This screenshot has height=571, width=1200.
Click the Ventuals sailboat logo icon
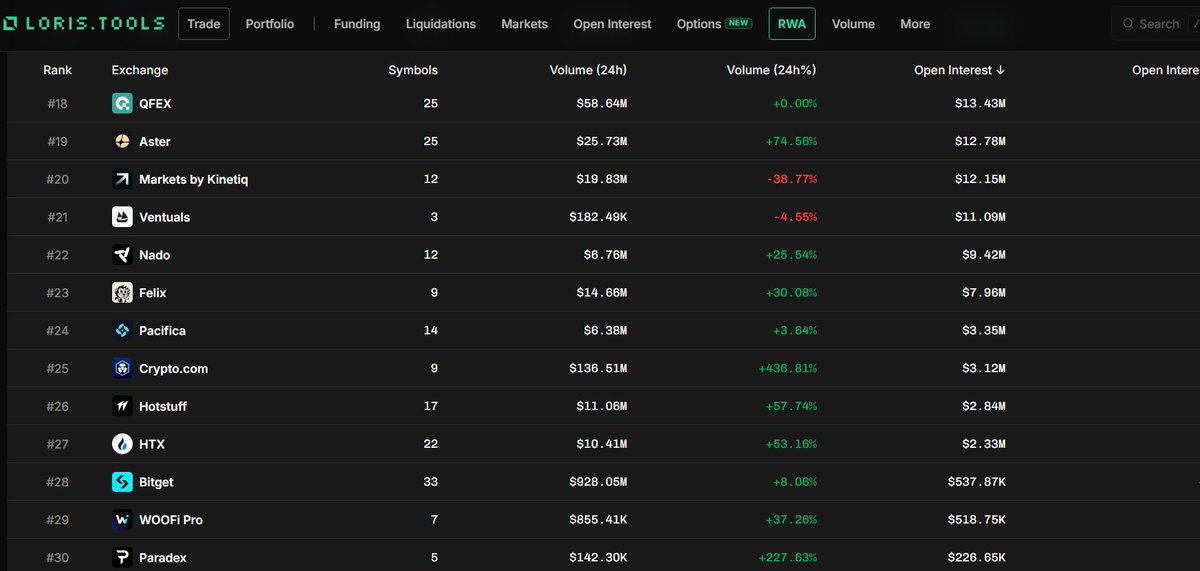click(122, 217)
